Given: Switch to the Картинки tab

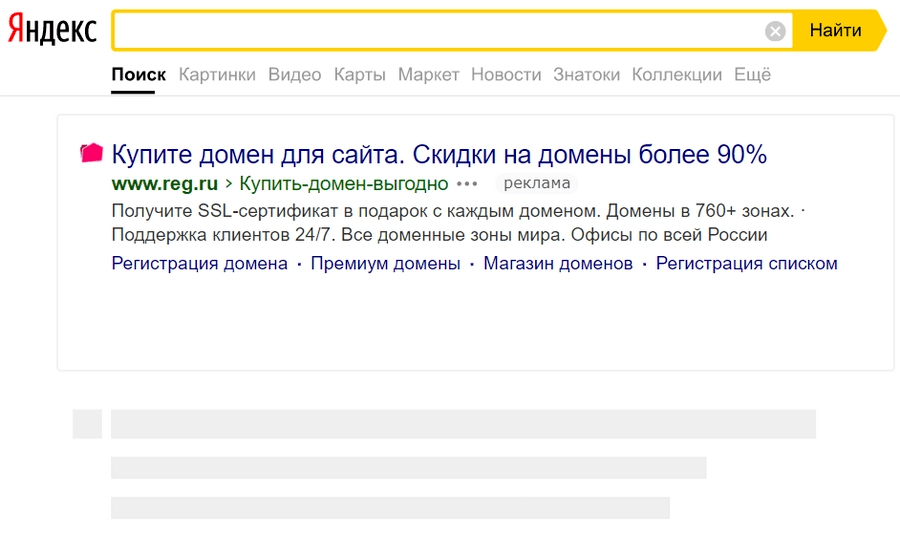Looking at the screenshot, I should (x=217, y=75).
